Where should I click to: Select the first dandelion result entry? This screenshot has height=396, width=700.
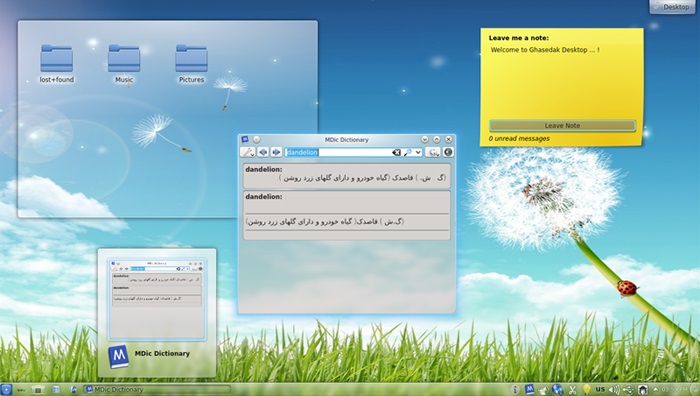[346, 175]
